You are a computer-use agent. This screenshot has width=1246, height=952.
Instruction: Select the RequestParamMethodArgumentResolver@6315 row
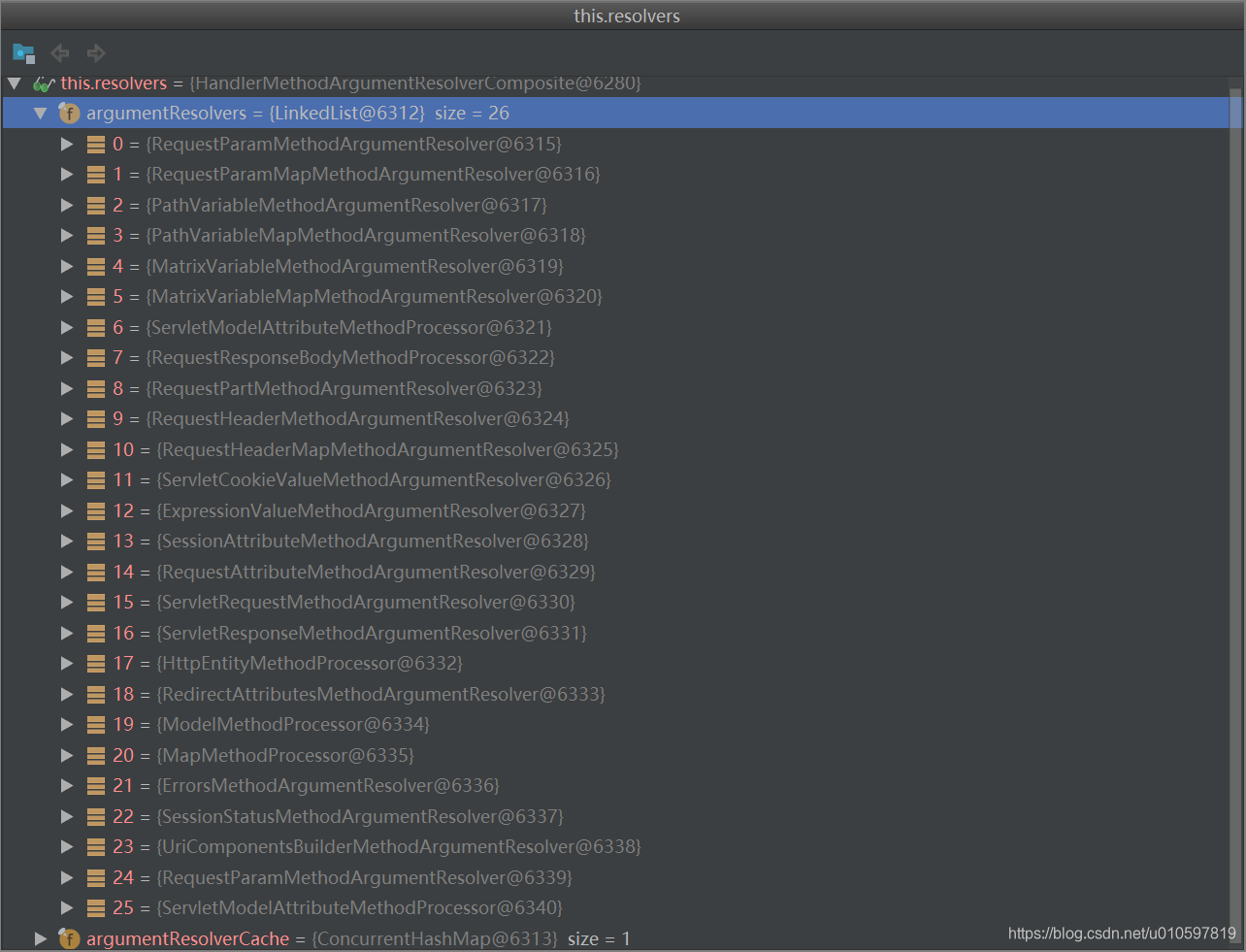615,145
